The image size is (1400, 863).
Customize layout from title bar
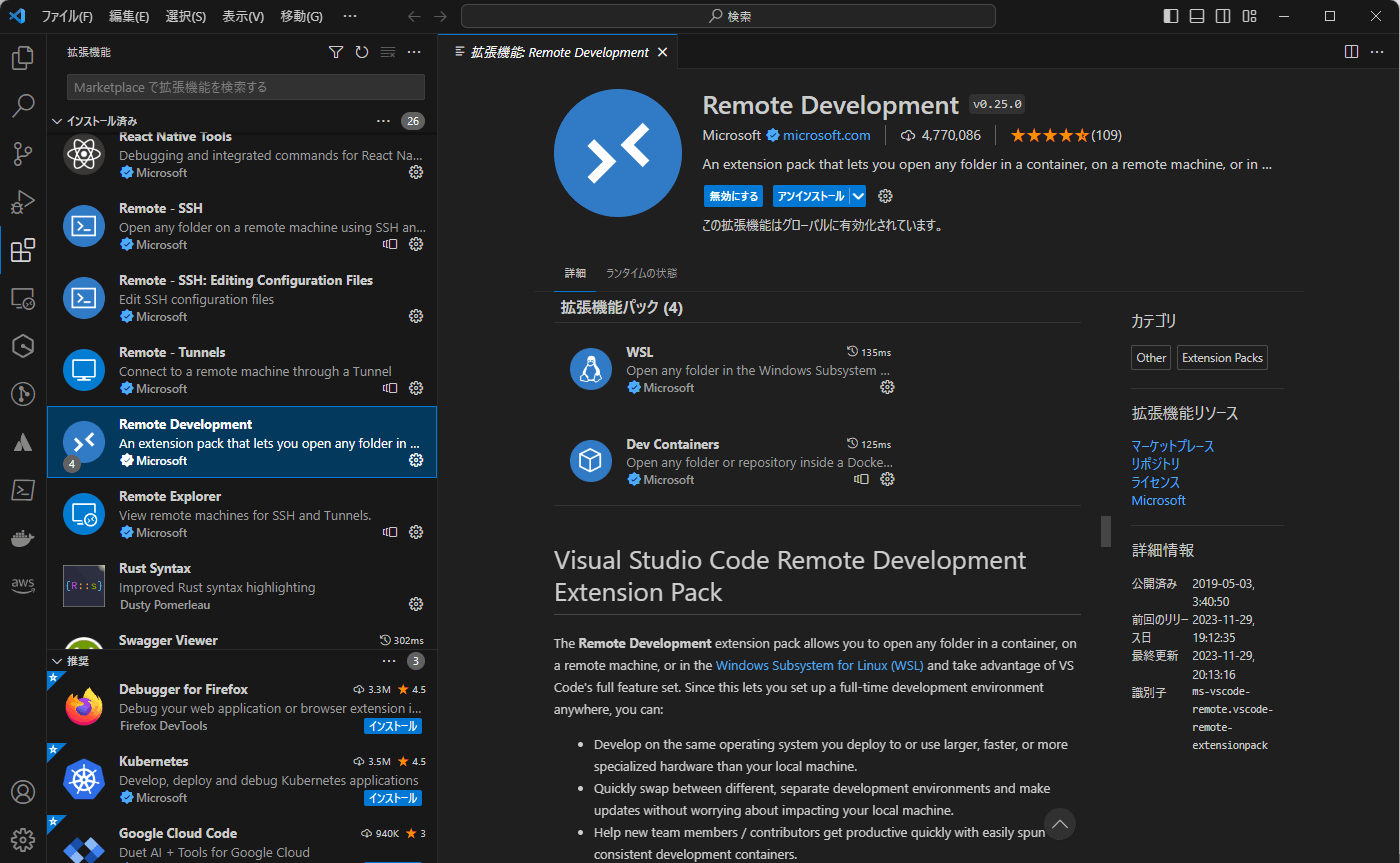tap(1249, 16)
